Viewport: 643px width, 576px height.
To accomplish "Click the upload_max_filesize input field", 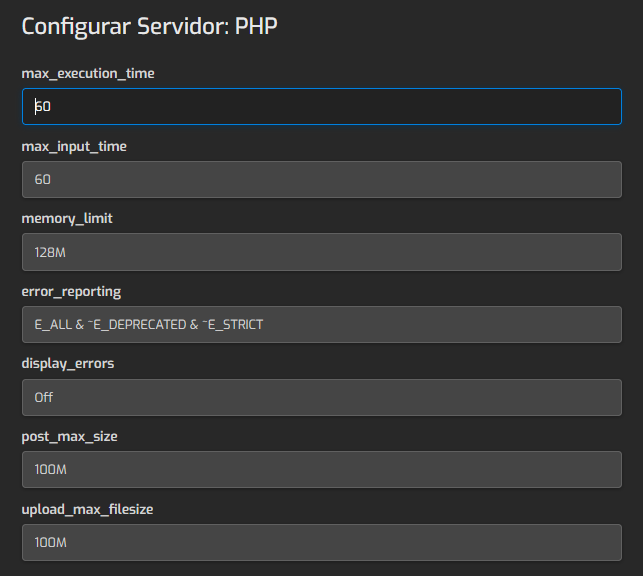I will click(321, 542).
